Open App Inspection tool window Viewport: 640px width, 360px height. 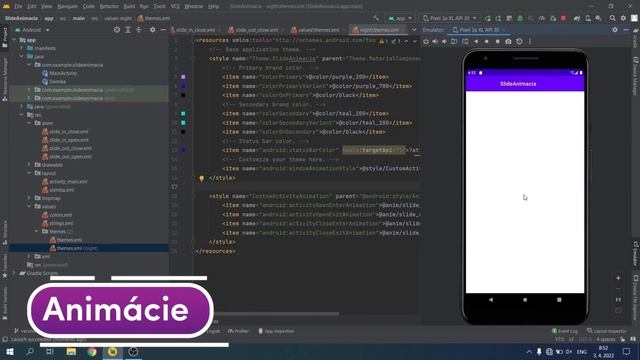pyautogui.click(x=276, y=331)
